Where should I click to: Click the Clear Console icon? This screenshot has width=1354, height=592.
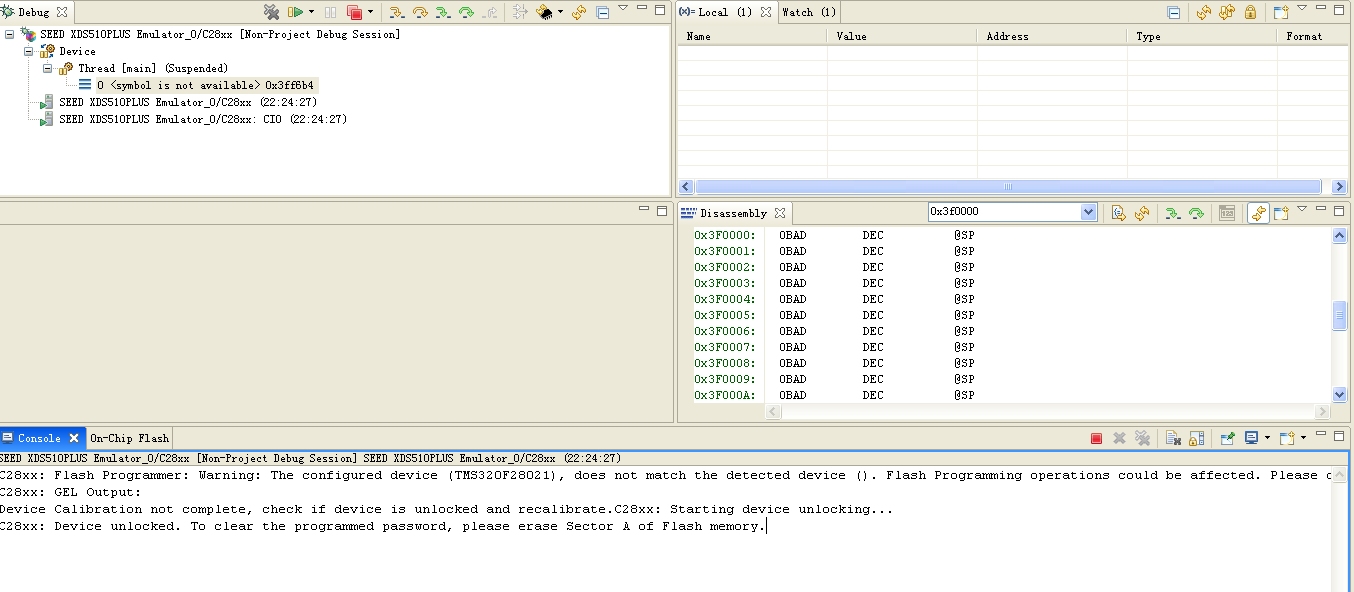(1173, 438)
